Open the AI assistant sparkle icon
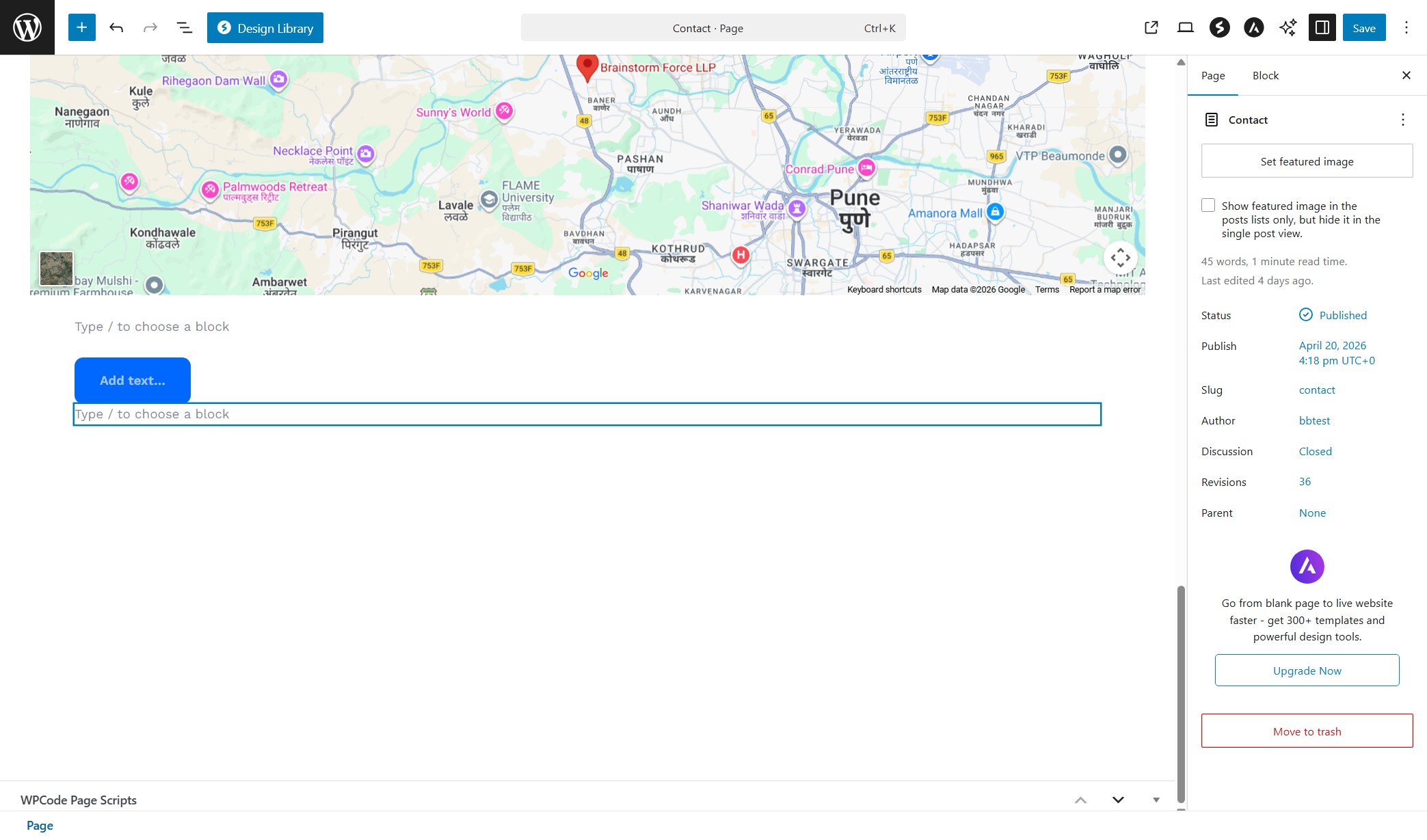The height and width of the screenshot is (840, 1427). [x=1288, y=27]
